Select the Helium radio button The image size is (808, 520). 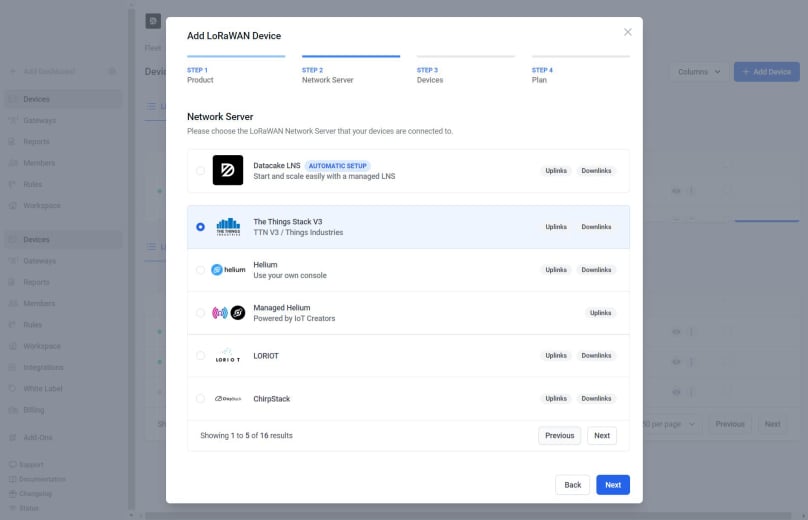(x=201, y=270)
